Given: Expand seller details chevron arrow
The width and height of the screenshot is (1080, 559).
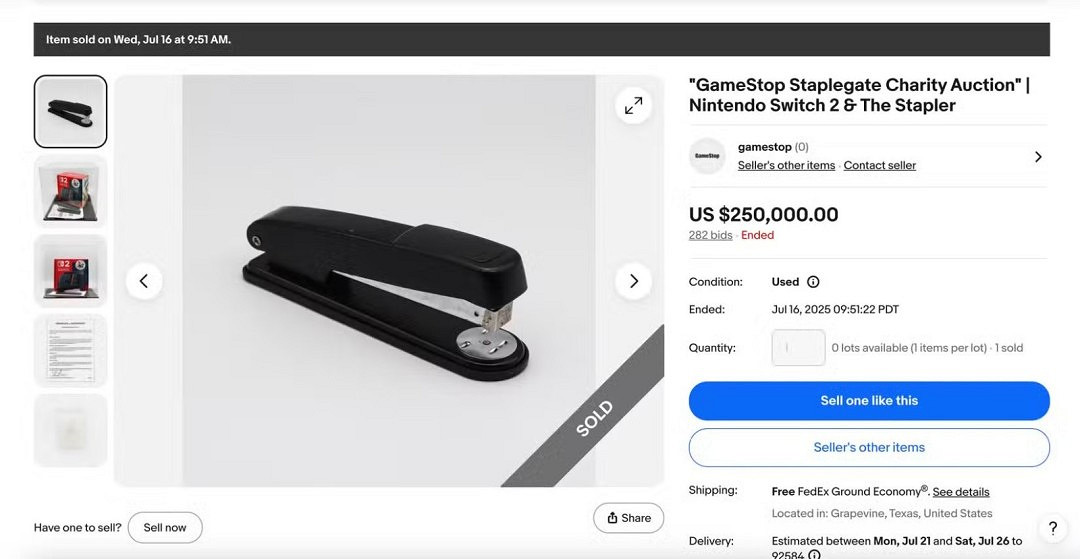Looking at the screenshot, I should [x=1038, y=157].
